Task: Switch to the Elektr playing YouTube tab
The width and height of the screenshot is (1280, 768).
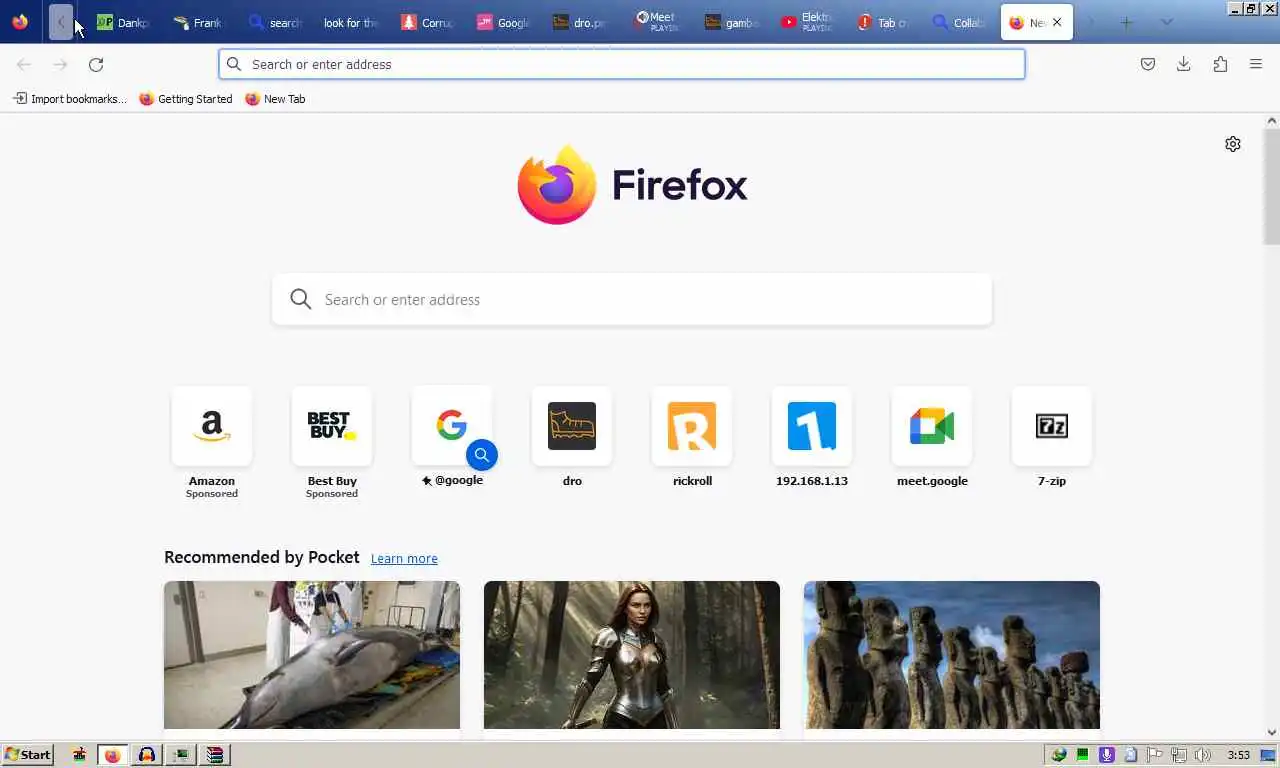Action: [x=806, y=22]
